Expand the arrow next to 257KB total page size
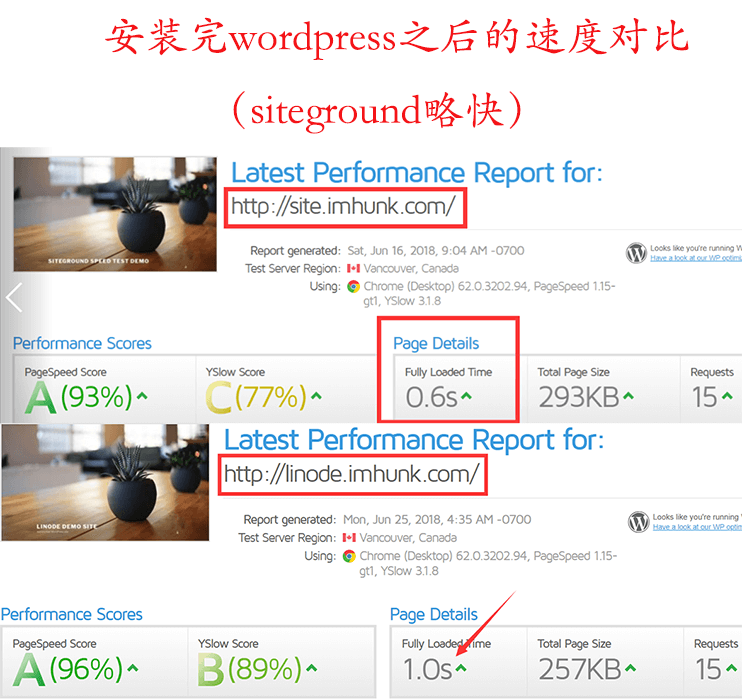The width and height of the screenshot is (742, 699). [630, 668]
